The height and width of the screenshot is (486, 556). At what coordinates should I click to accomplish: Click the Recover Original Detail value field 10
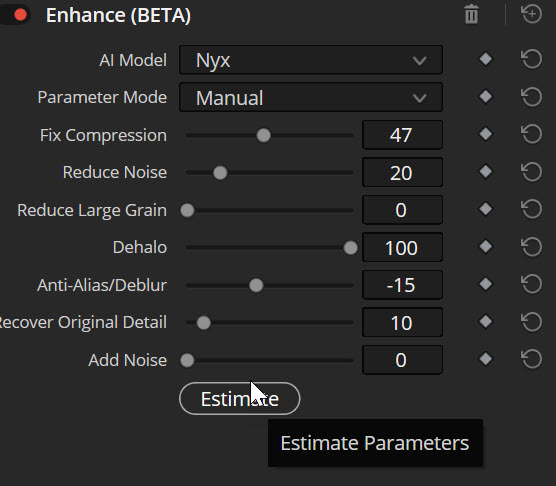(402, 323)
